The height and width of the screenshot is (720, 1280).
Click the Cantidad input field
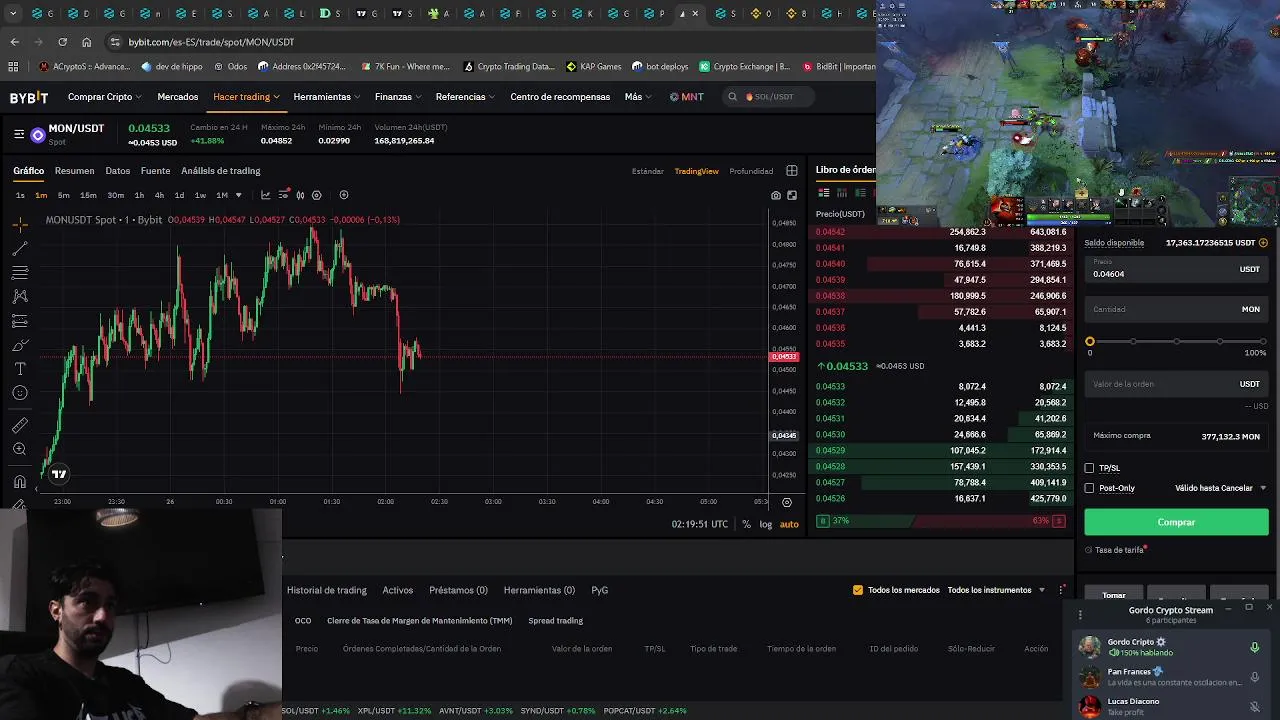(x=1176, y=309)
